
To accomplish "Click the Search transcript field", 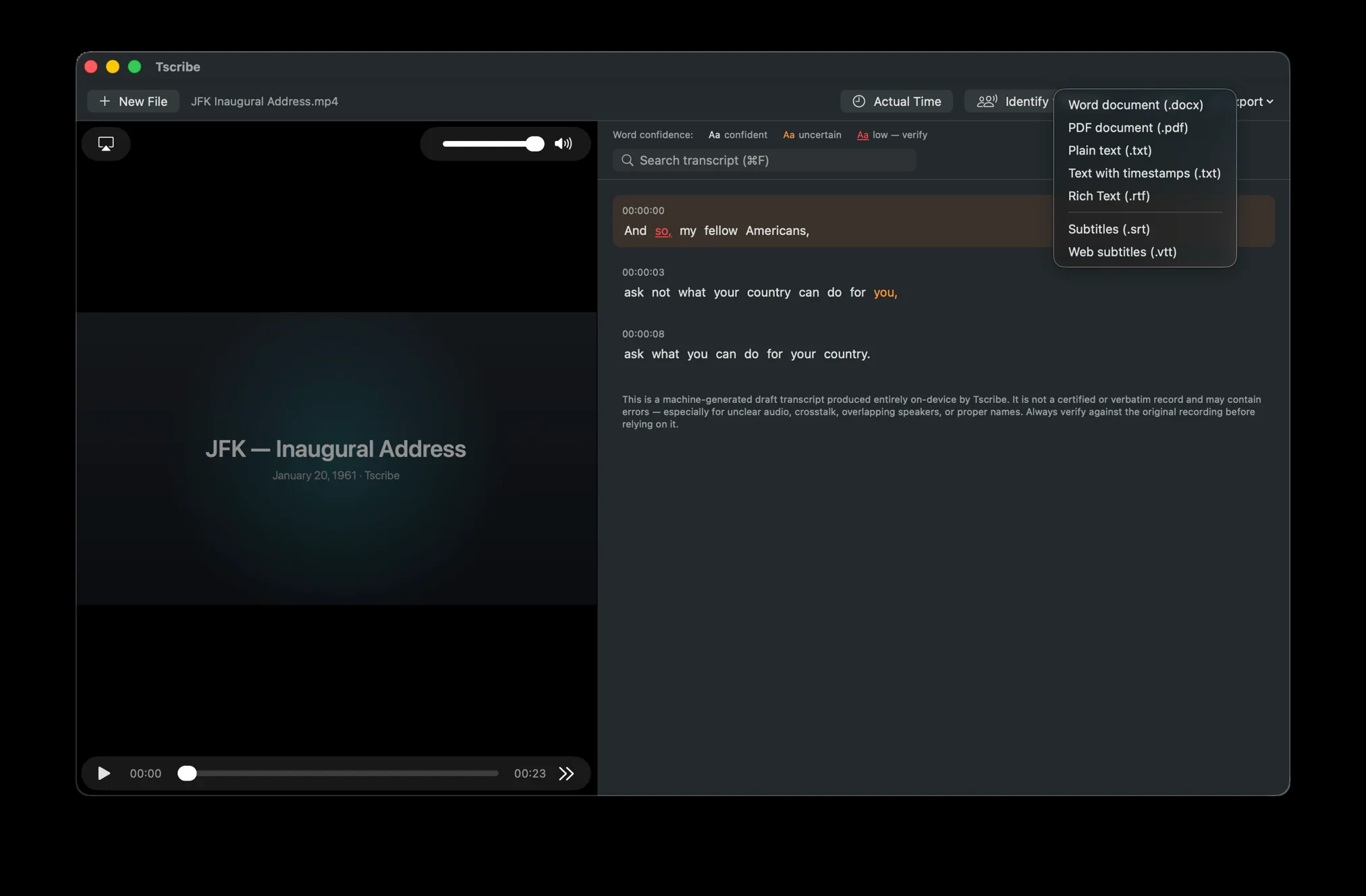I will pos(764,161).
